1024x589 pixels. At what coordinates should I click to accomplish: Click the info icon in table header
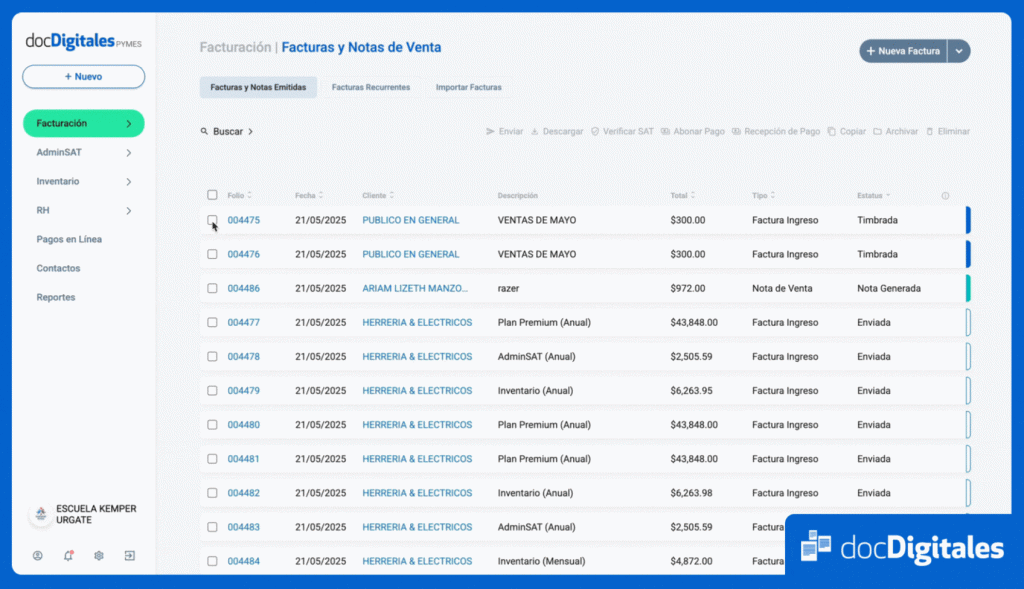pyautogui.click(x=945, y=196)
